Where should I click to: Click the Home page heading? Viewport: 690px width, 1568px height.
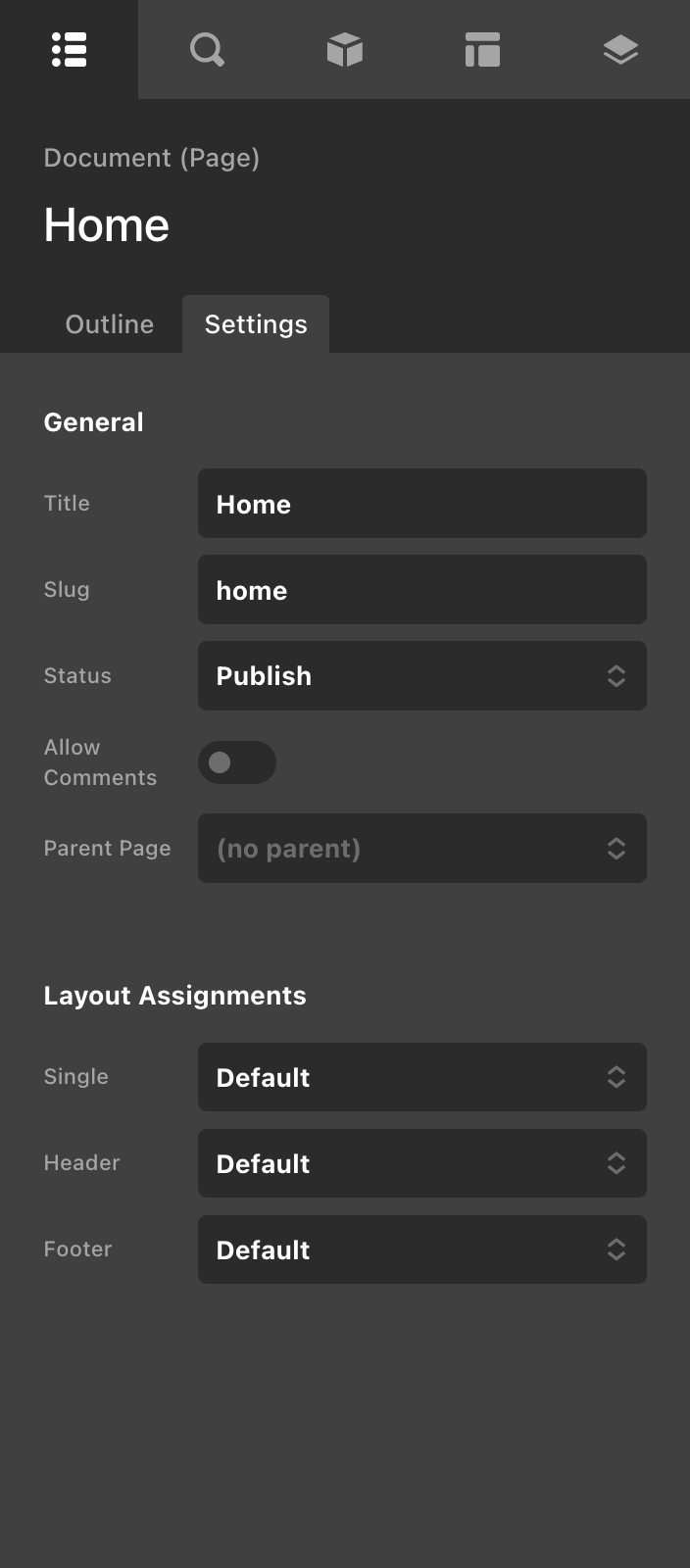106,224
